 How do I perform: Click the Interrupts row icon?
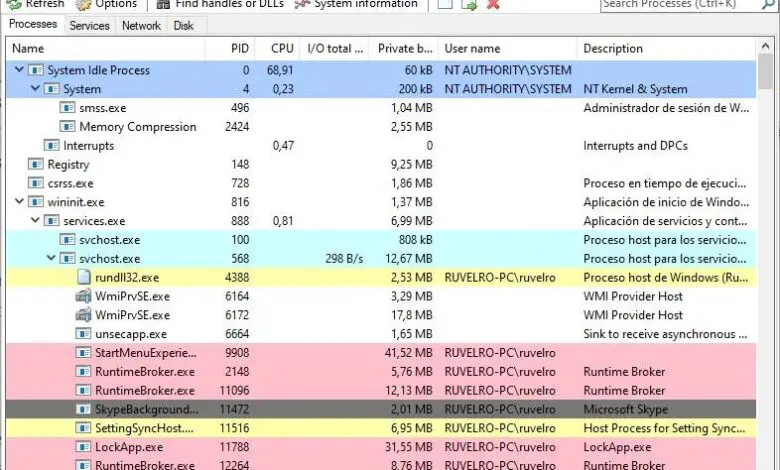coord(51,146)
